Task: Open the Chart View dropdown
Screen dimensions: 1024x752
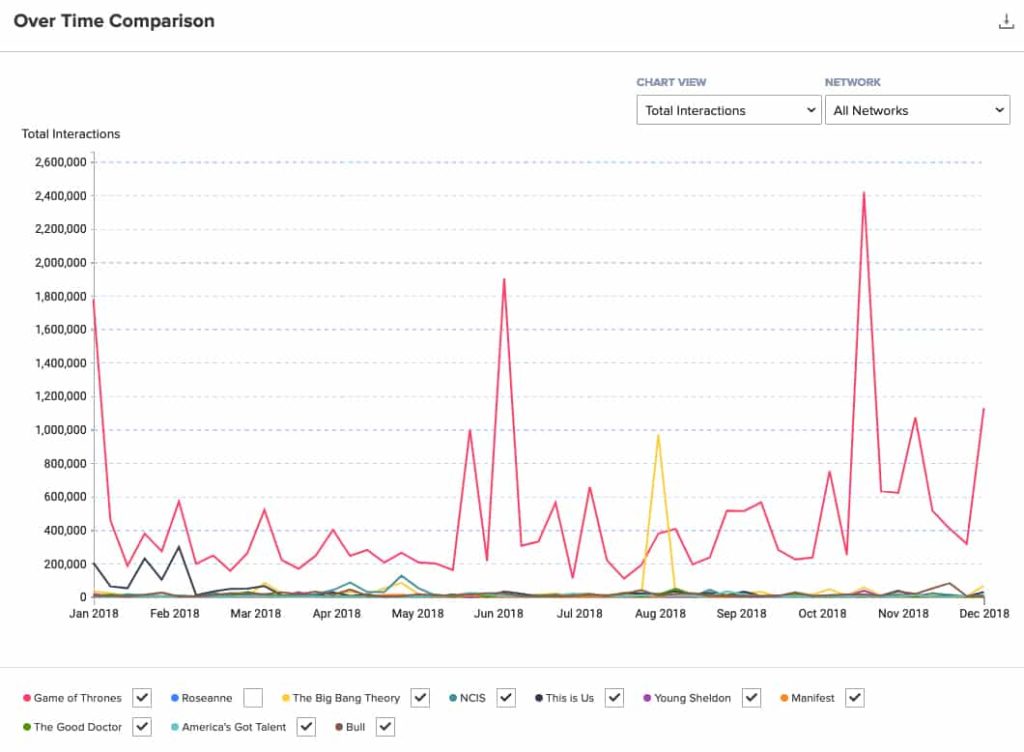Action: (729, 110)
